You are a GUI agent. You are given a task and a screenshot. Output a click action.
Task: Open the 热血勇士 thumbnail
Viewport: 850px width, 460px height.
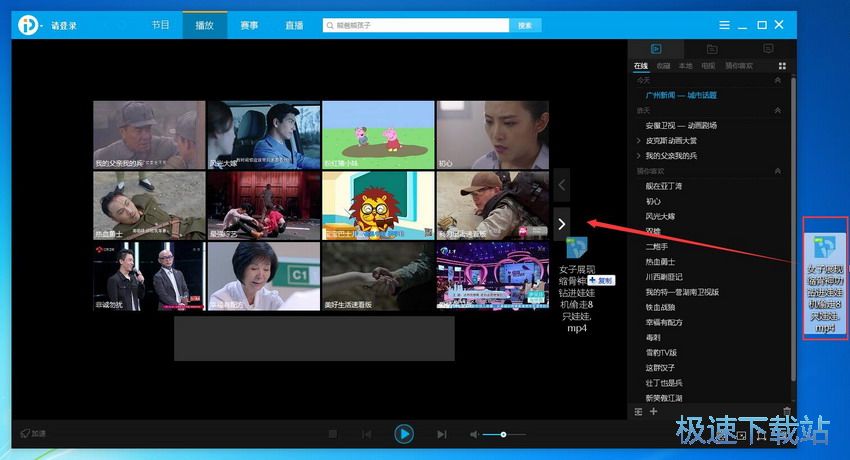click(x=149, y=206)
